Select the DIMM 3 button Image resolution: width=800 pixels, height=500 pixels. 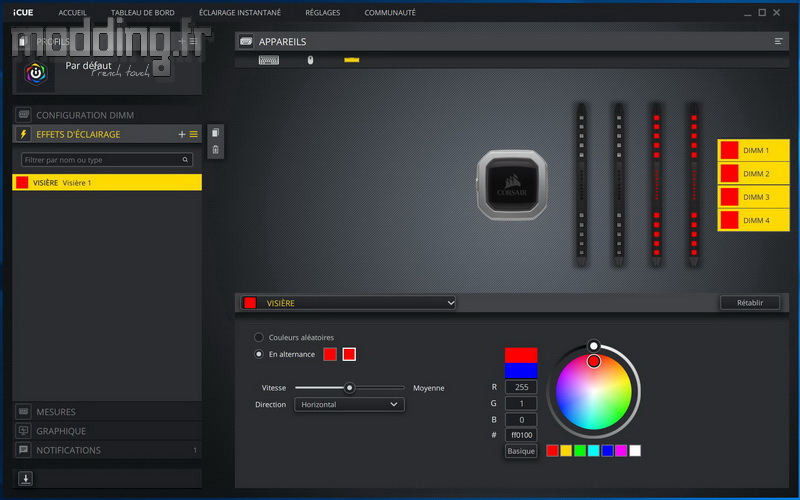point(754,197)
